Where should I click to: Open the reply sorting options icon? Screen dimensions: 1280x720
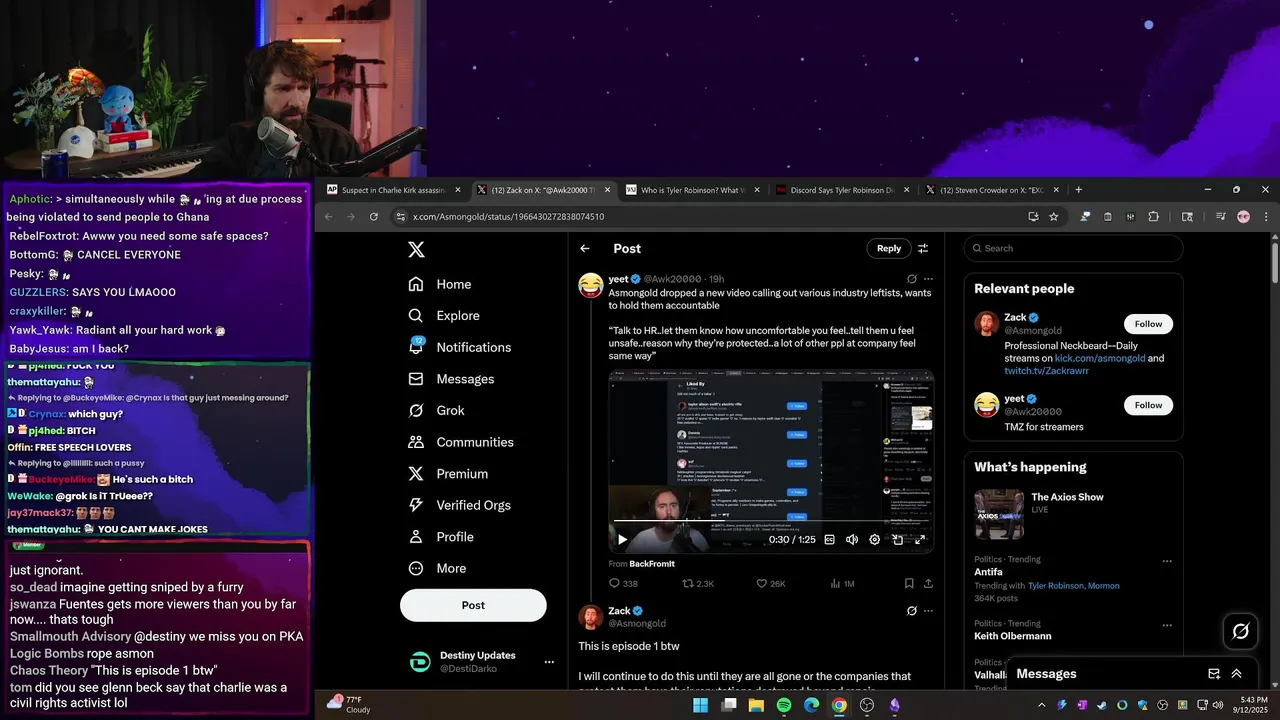tap(923, 249)
